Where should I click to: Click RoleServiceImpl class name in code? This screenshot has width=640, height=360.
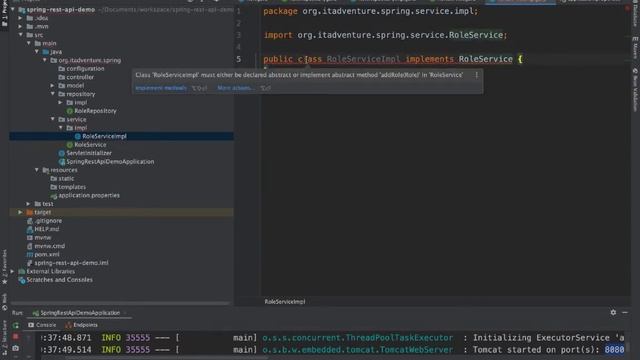363,59
